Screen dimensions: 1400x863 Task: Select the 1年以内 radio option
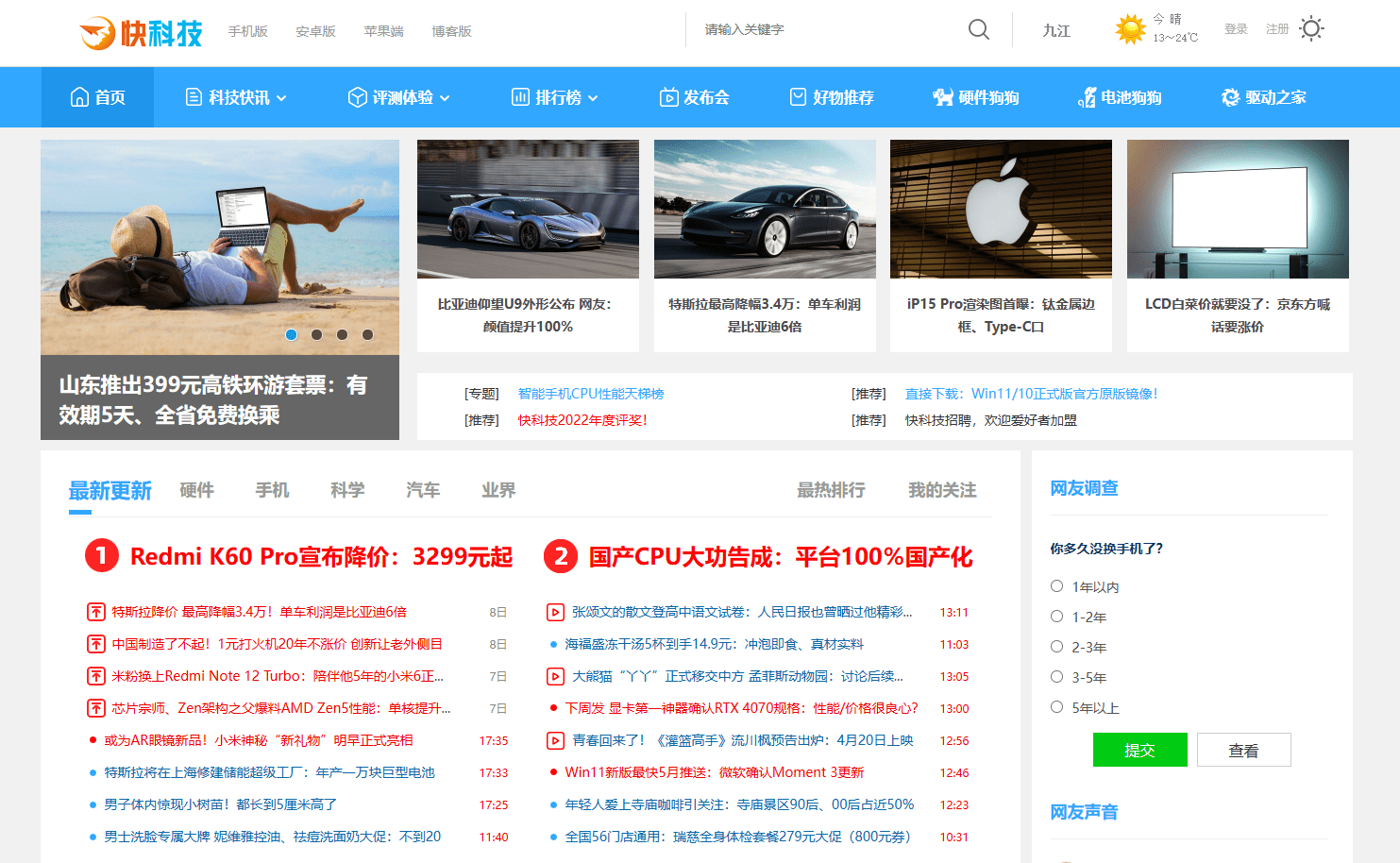pyautogui.click(x=1057, y=586)
